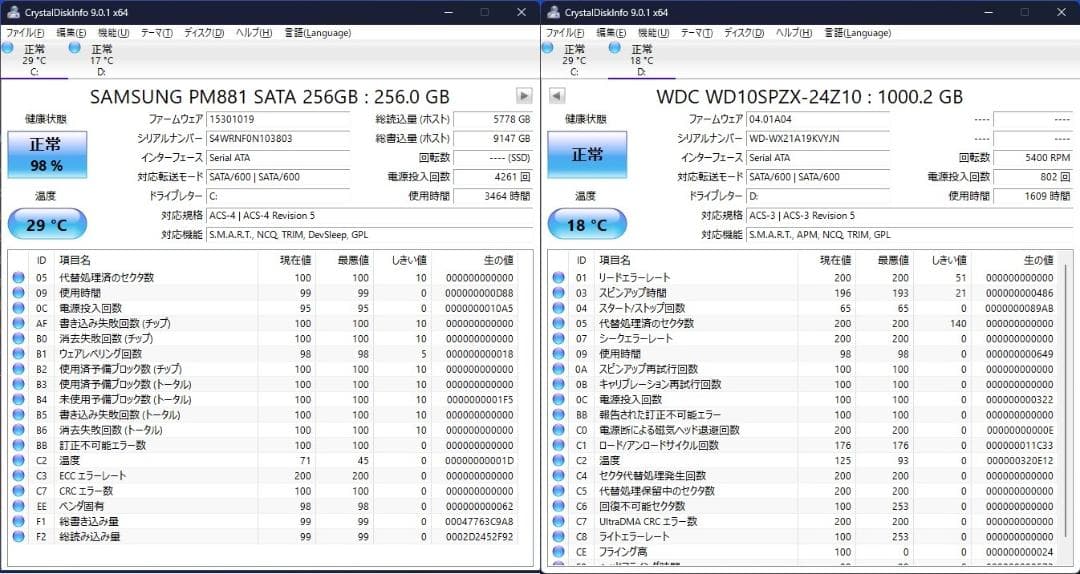Select C: disk tab in left window
1080x574 pixels.
[x=34, y=60]
